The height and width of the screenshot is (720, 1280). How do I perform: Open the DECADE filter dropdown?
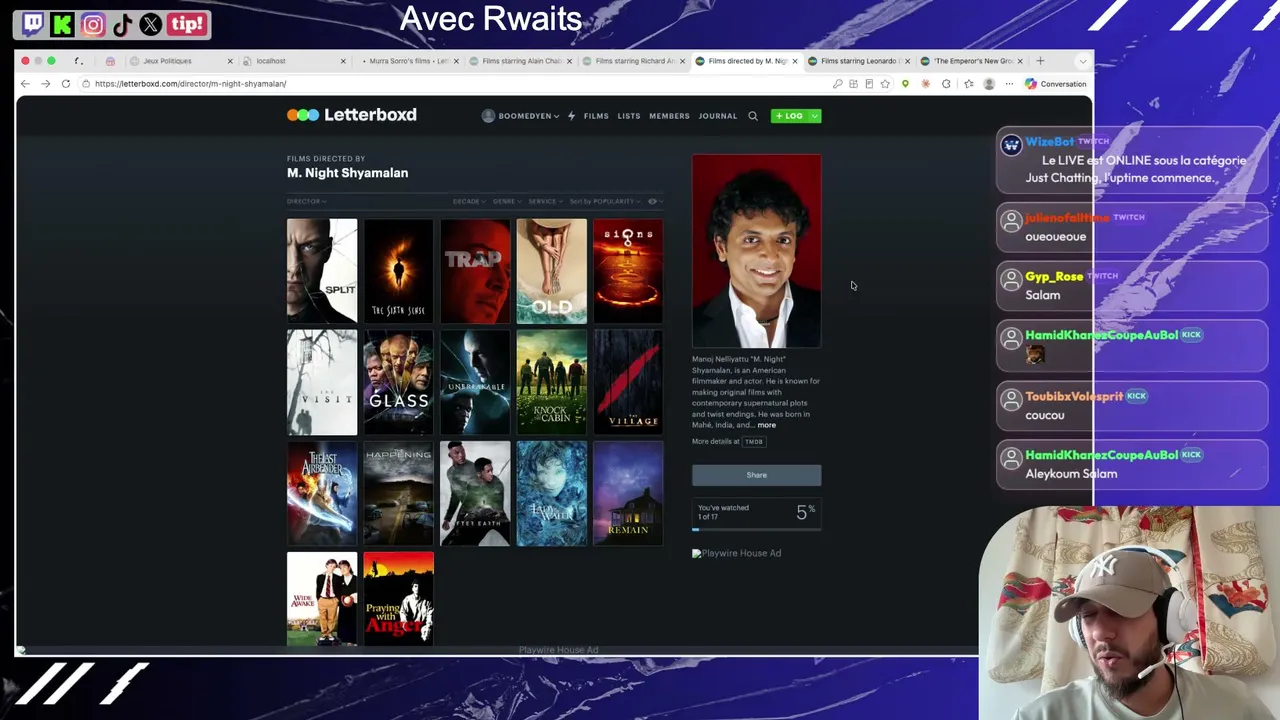click(x=469, y=201)
